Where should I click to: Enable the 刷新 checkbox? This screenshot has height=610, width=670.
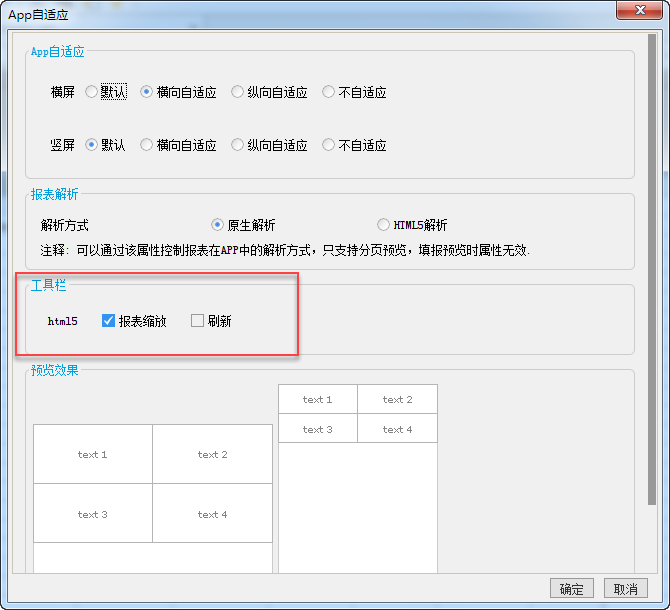click(197, 320)
